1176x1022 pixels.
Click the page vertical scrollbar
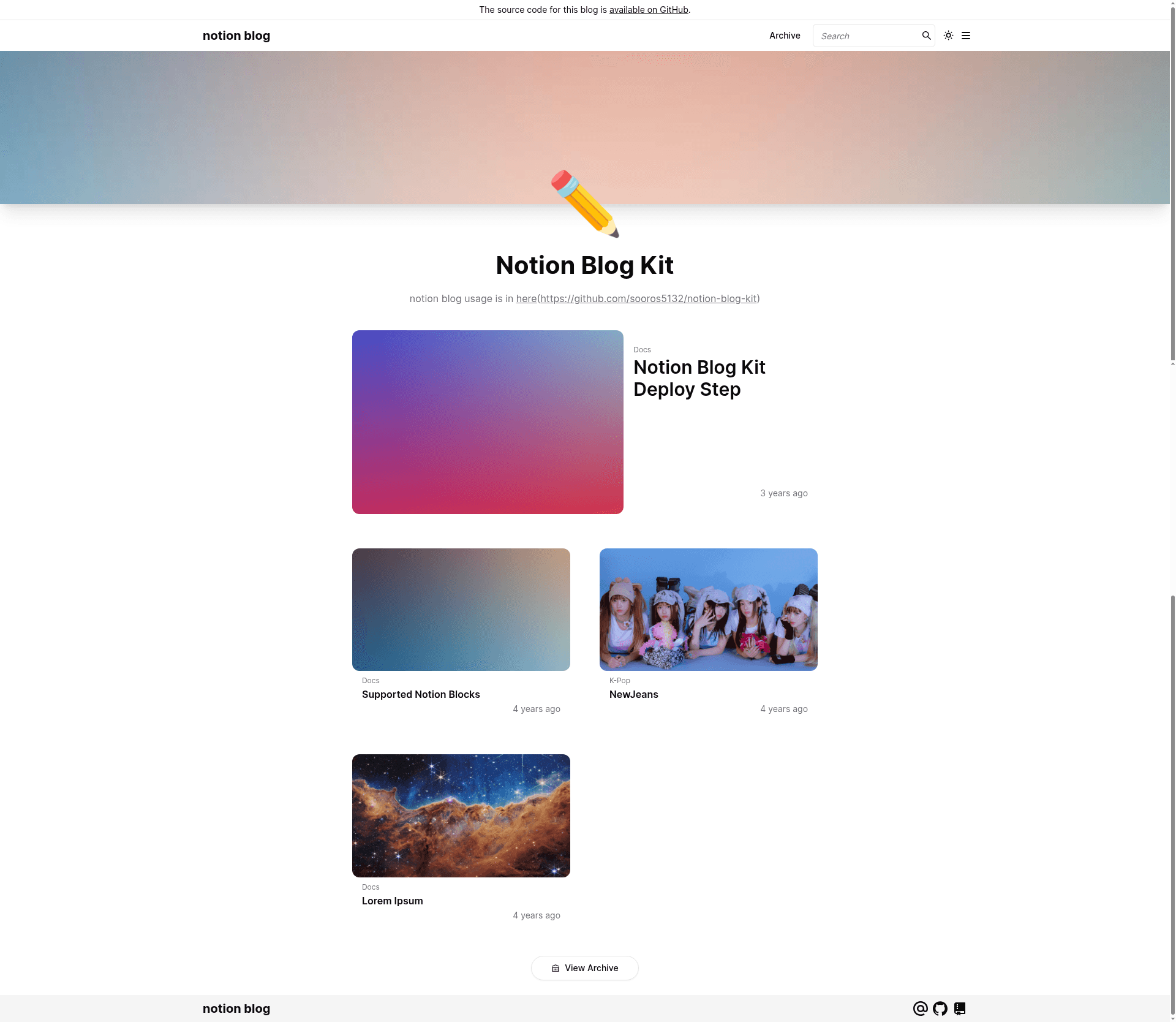coord(1172,184)
